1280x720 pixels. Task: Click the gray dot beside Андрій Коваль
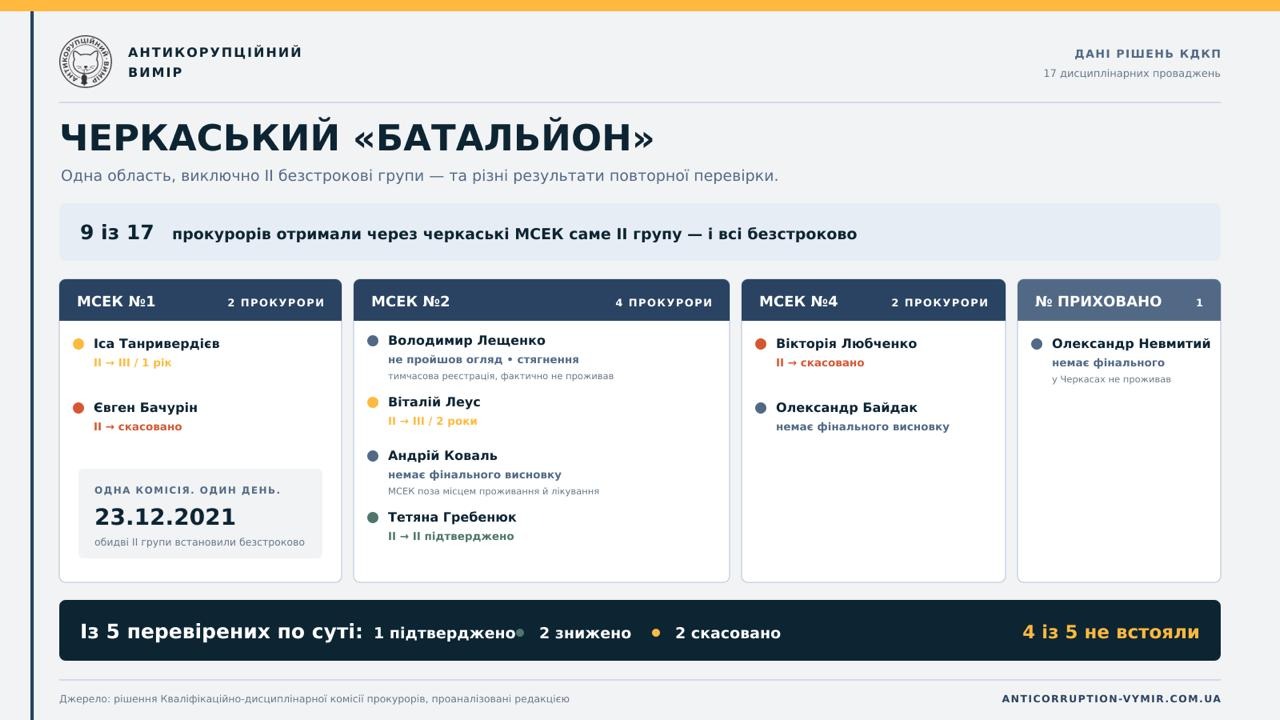(x=373, y=456)
